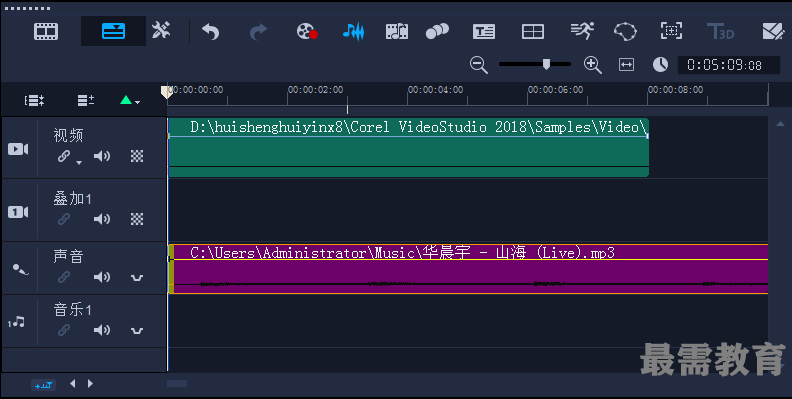The width and height of the screenshot is (792, 399).
Task: Select the green video clip on timeline
Action: tap(408, 147)
